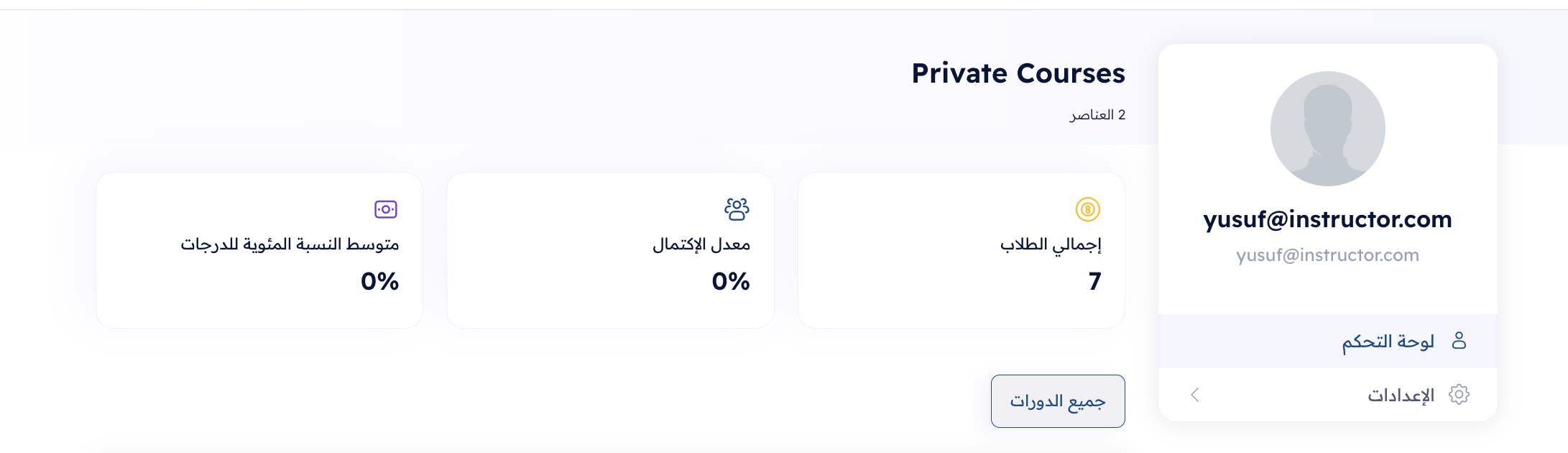Select the معدل الإكتمال card label

(701, 244)
